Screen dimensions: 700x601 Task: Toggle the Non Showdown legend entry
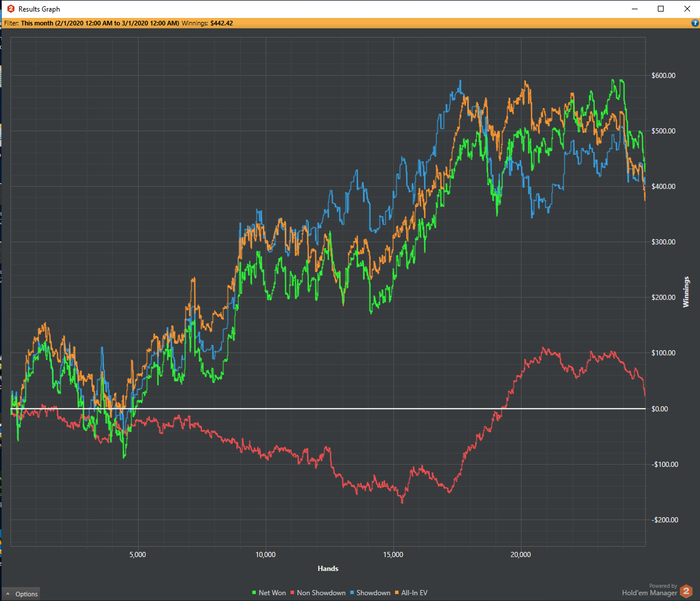coord(318,593)
